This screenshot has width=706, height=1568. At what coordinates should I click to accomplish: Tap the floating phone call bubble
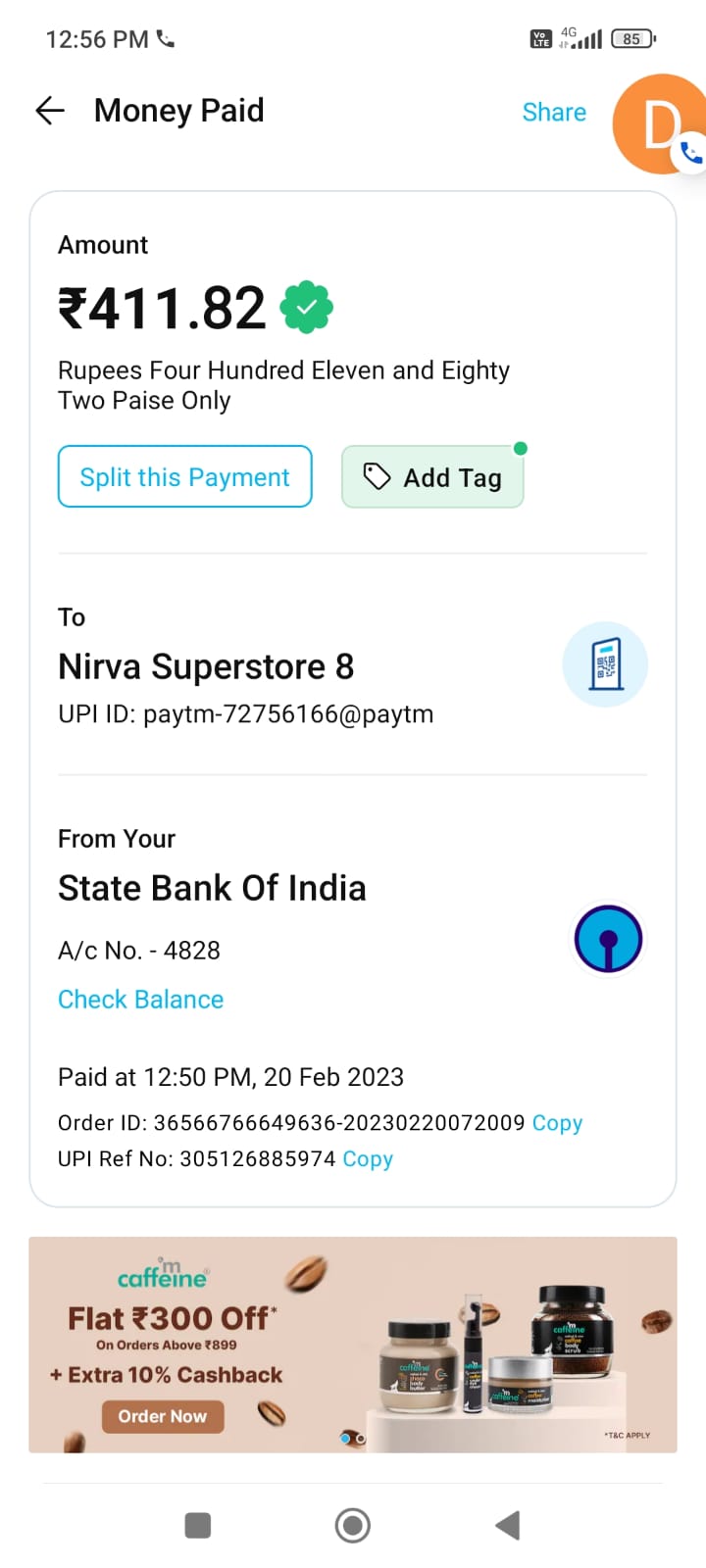pyautogui.click(x=692, y=153)
